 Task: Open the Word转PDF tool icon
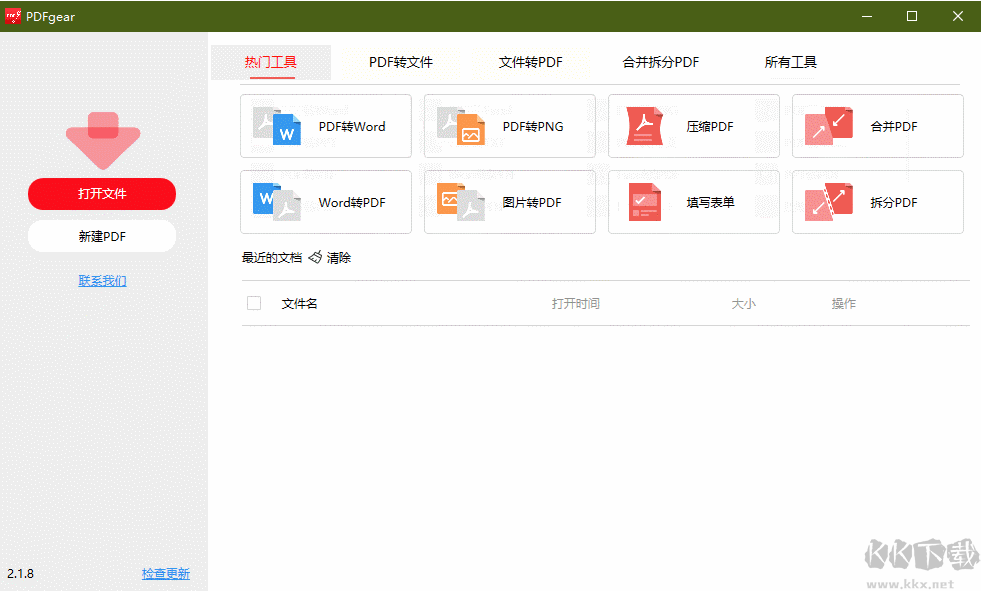277,202
